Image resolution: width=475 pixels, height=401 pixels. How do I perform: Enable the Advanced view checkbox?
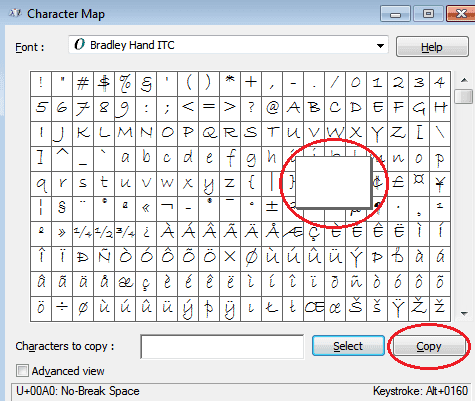pyautogui.click(x=22, y=371)
